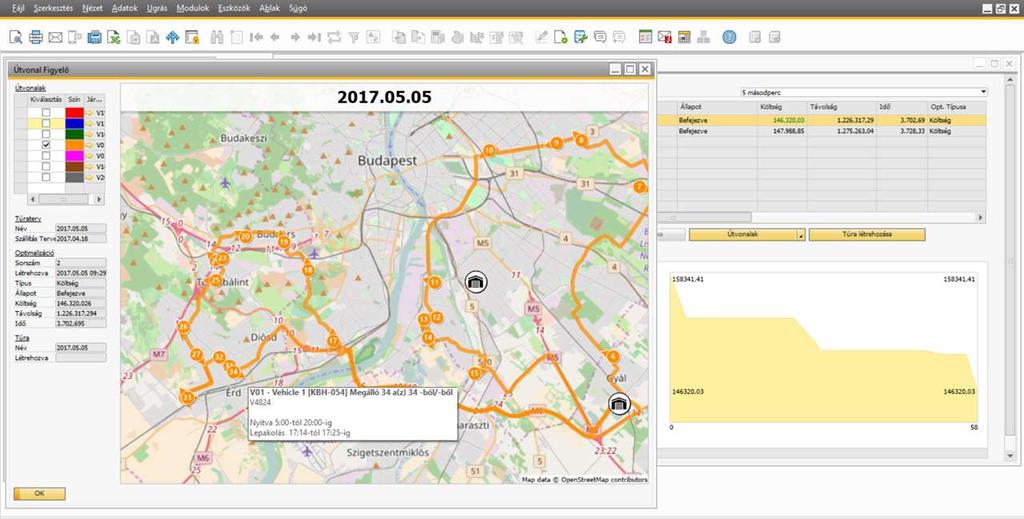Click the yellow-header window toolbar icon
This screenshot has height=519, width=1024.
tap(684, 37)
